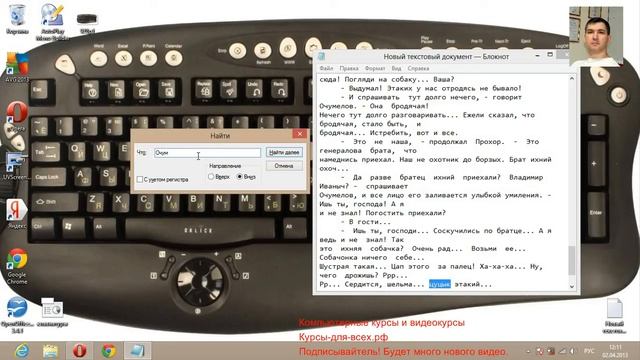Close the Найти dialog

[x=300, y=134]
